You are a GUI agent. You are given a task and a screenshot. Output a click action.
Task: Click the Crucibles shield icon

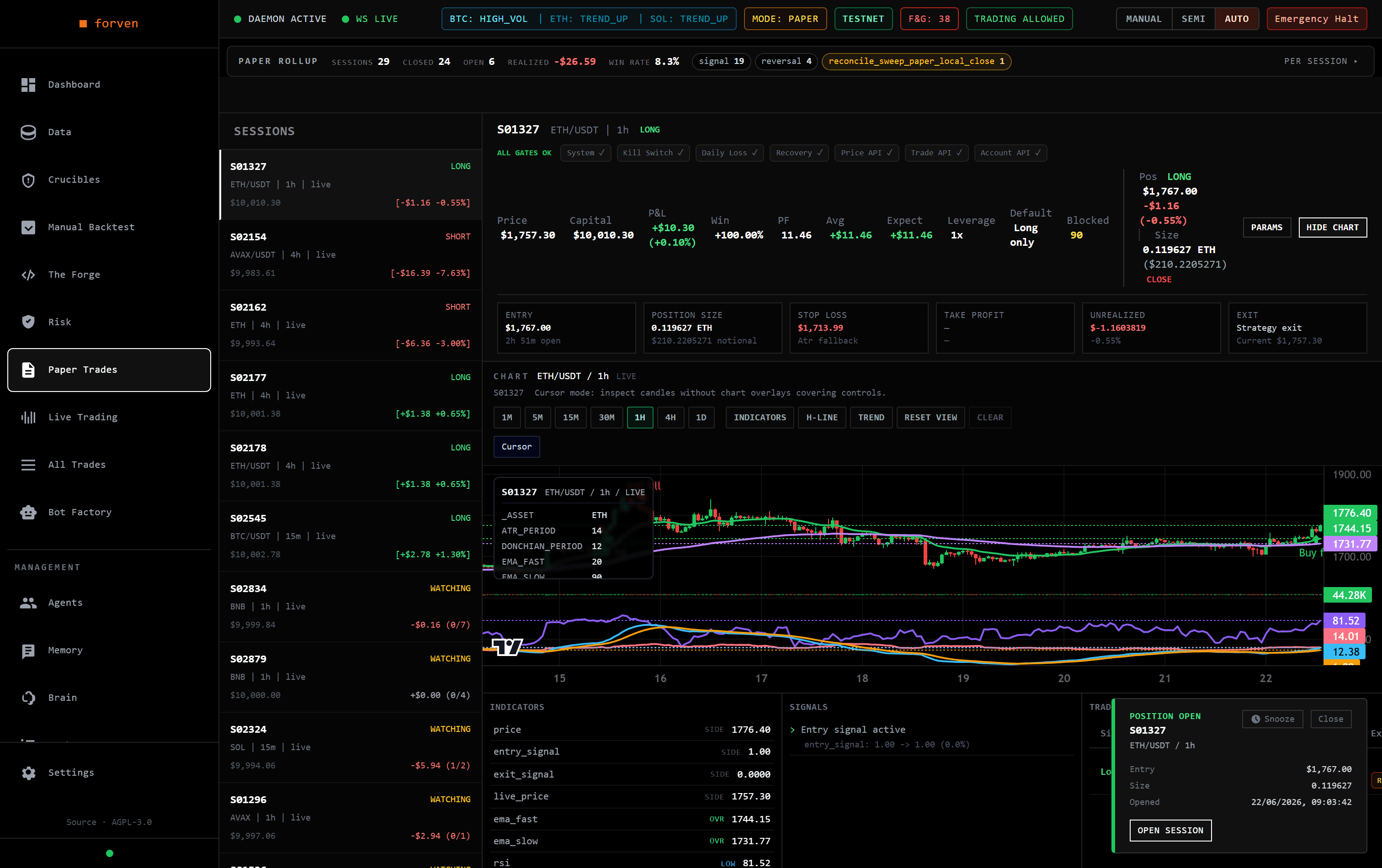pyautogui.click(x=28, y=180)
